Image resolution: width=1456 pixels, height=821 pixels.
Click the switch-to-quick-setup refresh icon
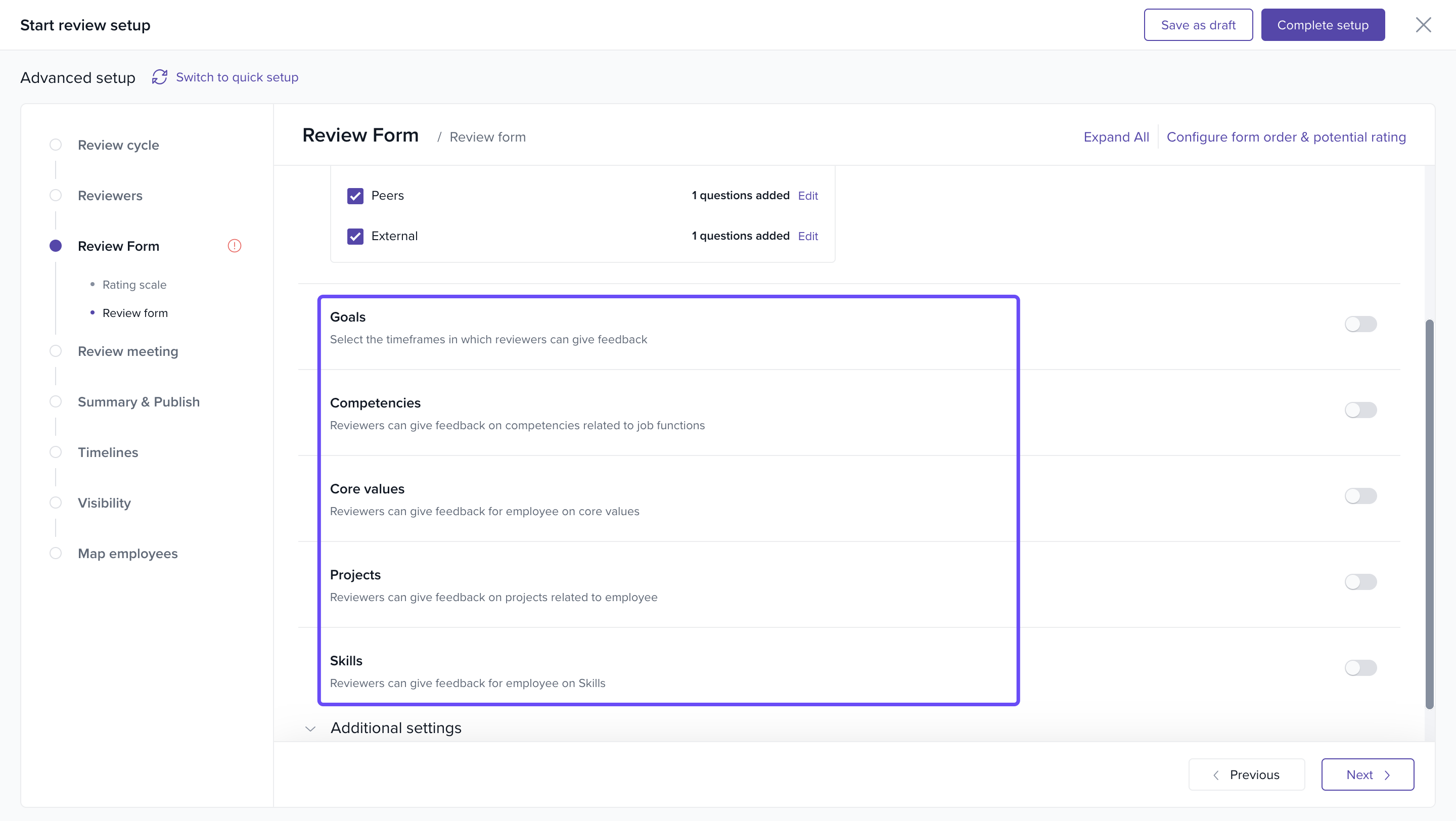click(x=159, y=77)
